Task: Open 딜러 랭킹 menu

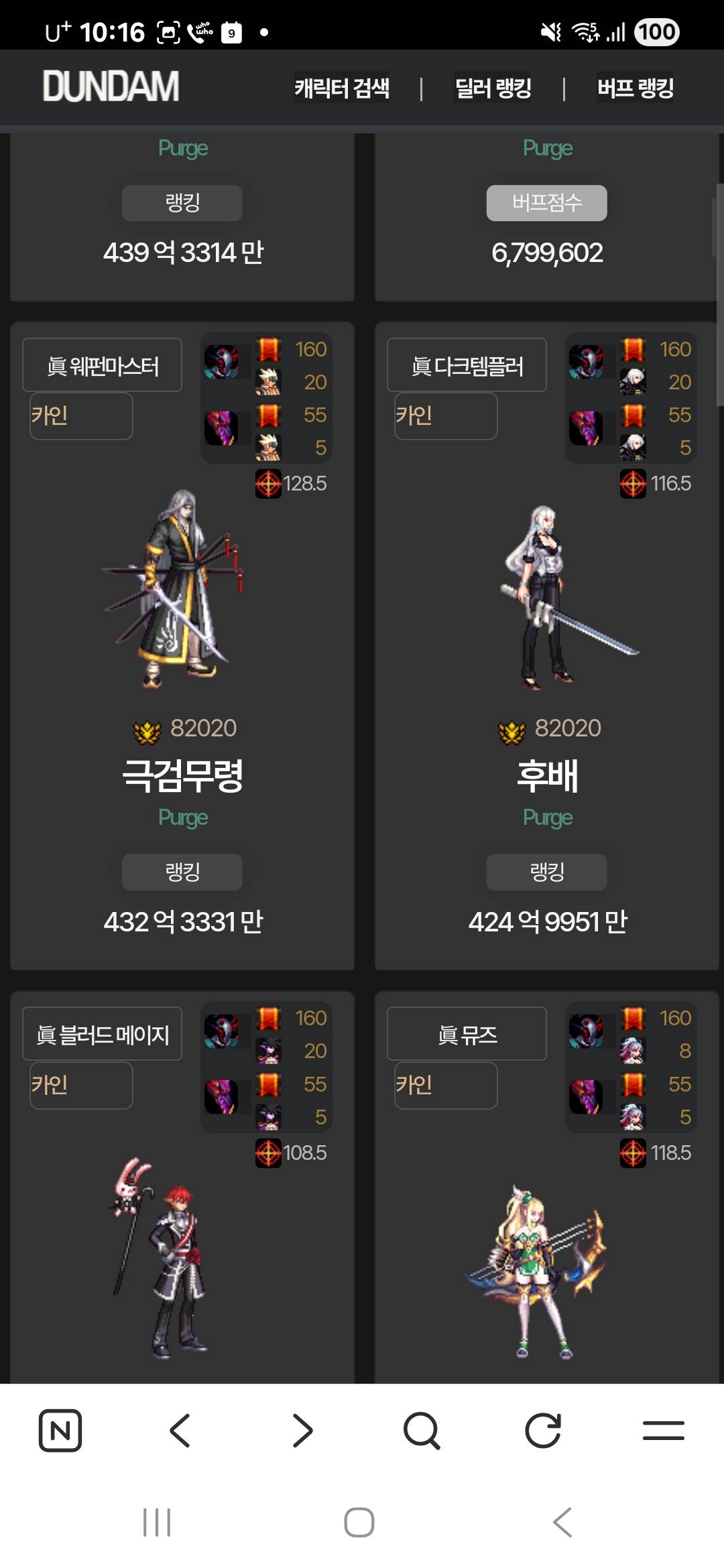Action: (x=493, y=88)
